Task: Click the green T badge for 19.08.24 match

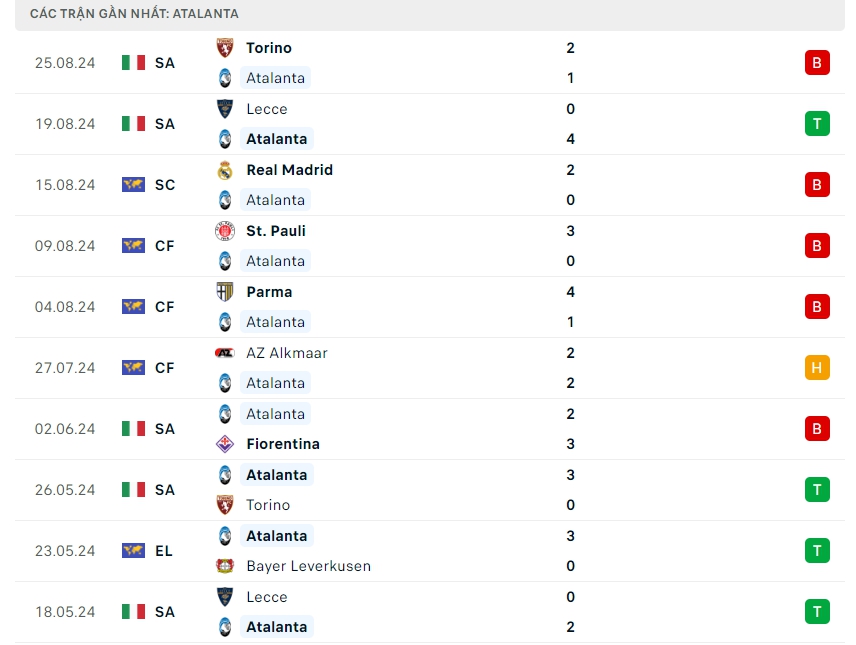Action: coord(817,124)
